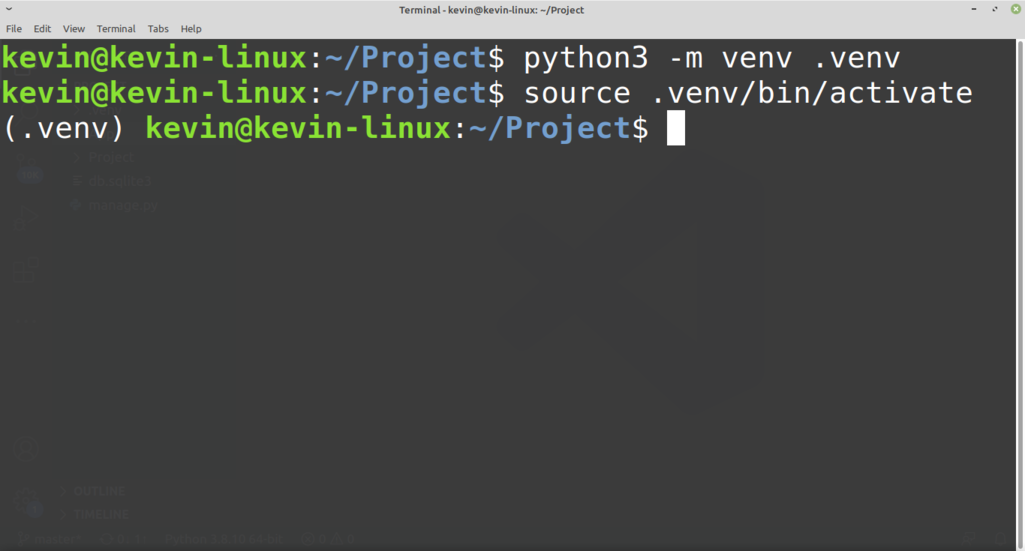Click the 'source .venv/bin/activate' command text
This screenshot has height=551, width=1025.
748,93
